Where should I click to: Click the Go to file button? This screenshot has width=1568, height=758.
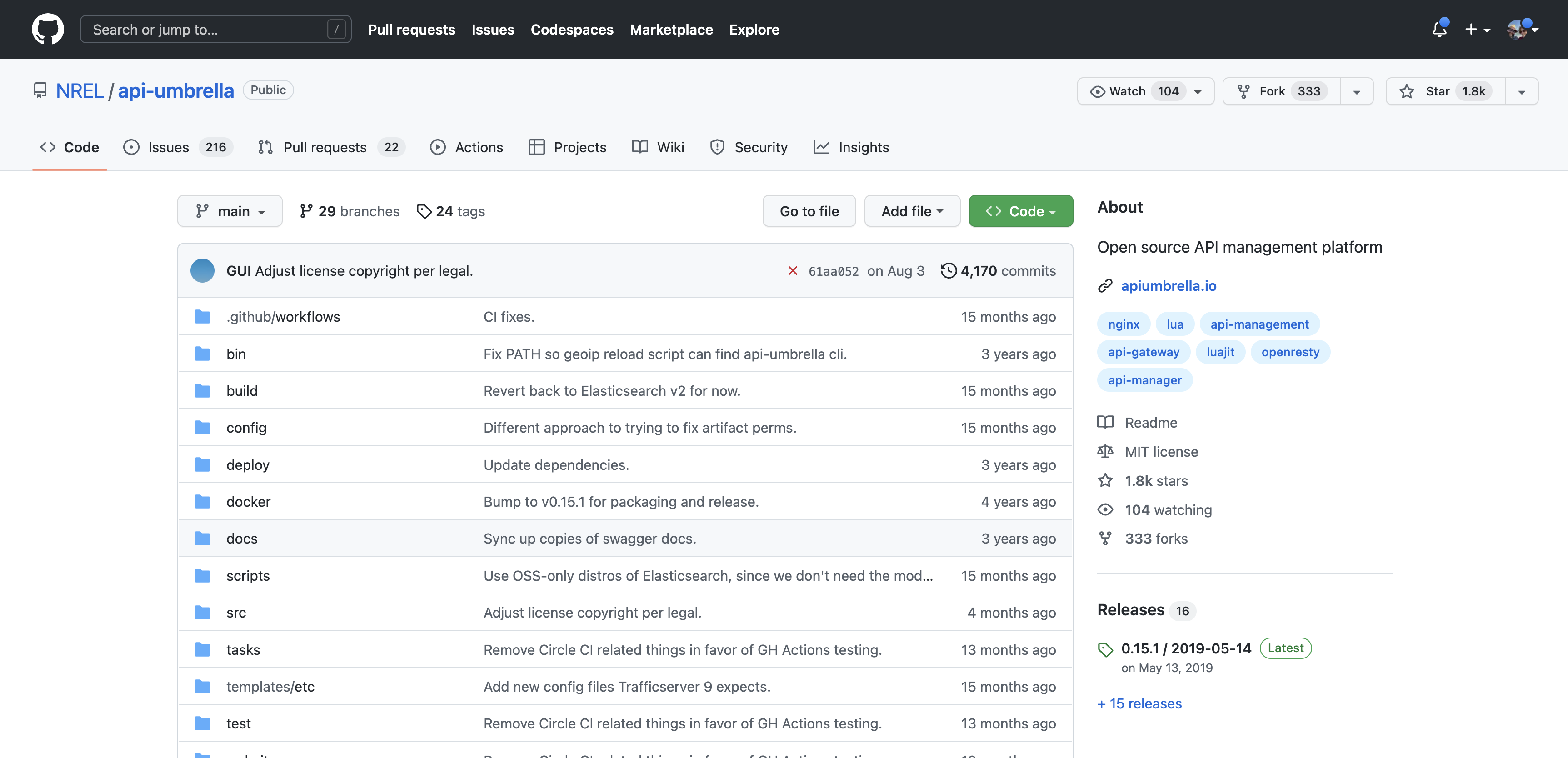pos(809,211)
